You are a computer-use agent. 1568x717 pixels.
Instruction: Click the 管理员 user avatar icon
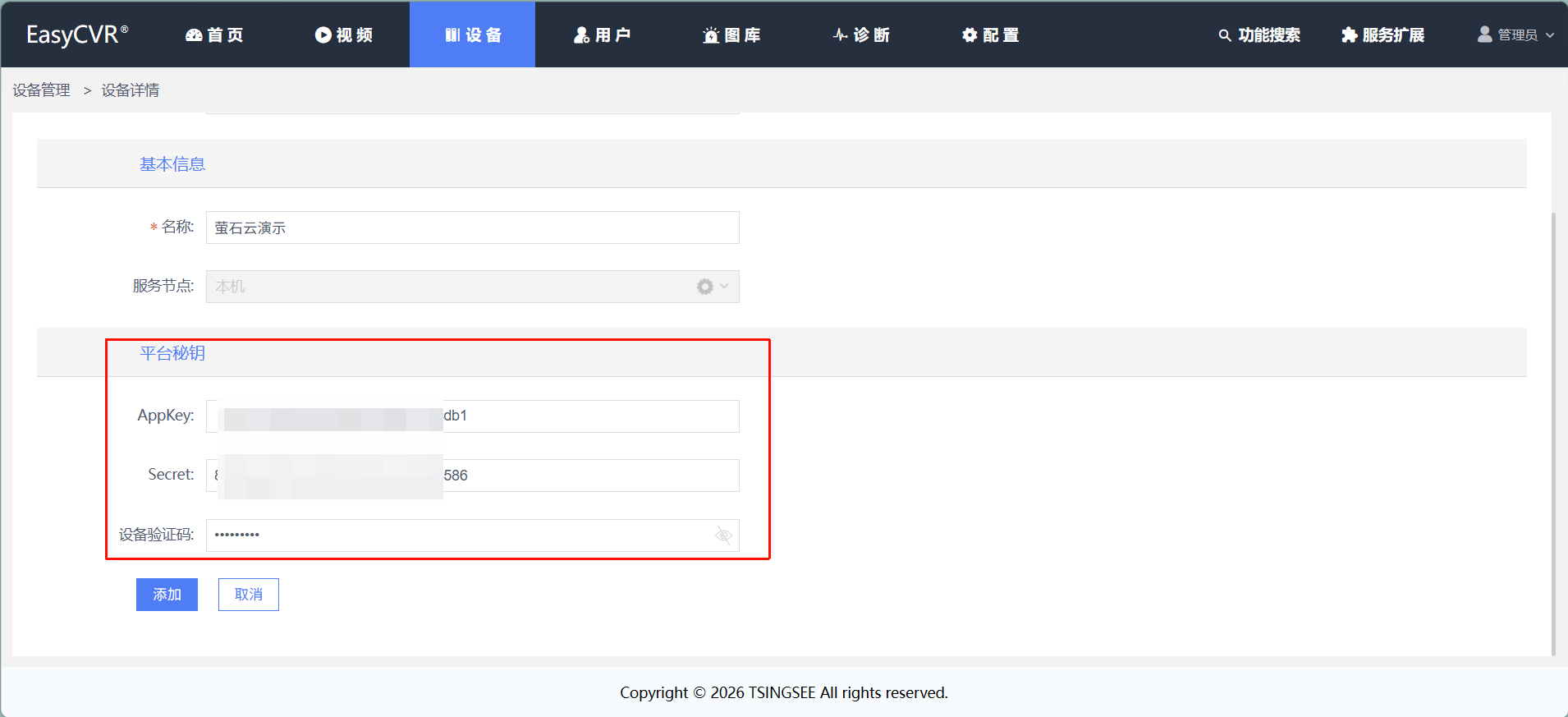pyautogui.click(x=1484, y=34)
